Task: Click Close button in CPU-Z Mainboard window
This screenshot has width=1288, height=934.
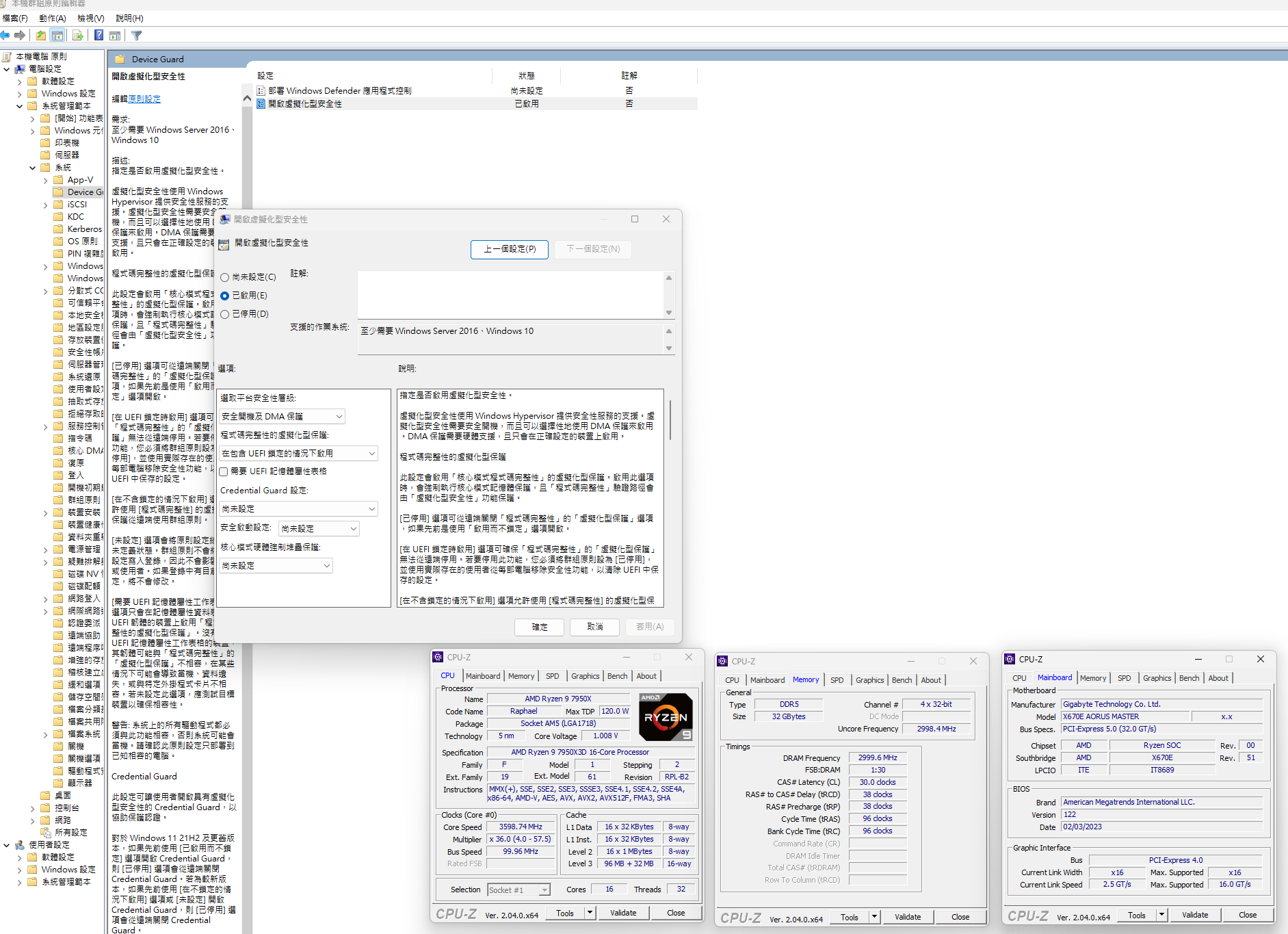Action: [1248, 915]
